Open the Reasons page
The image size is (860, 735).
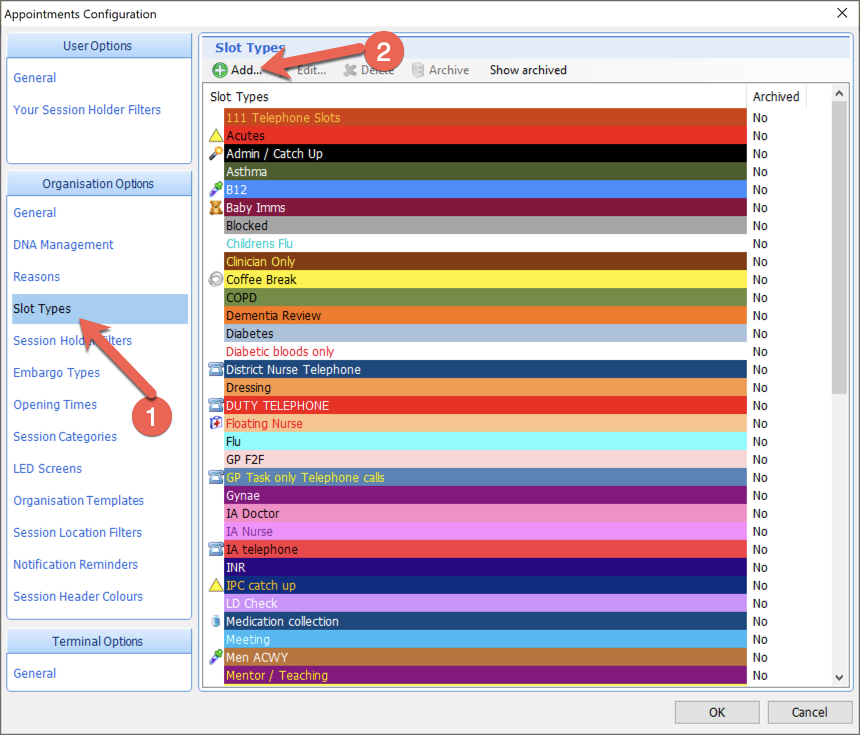(36, 276)
